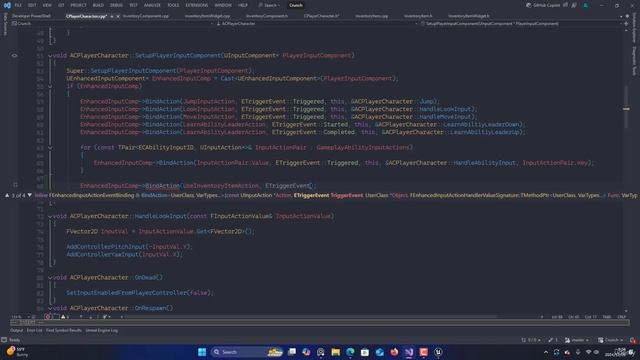640x360 pixels.
Task: Click the code cleanup brush icon
Action: (x=105, y=317)
